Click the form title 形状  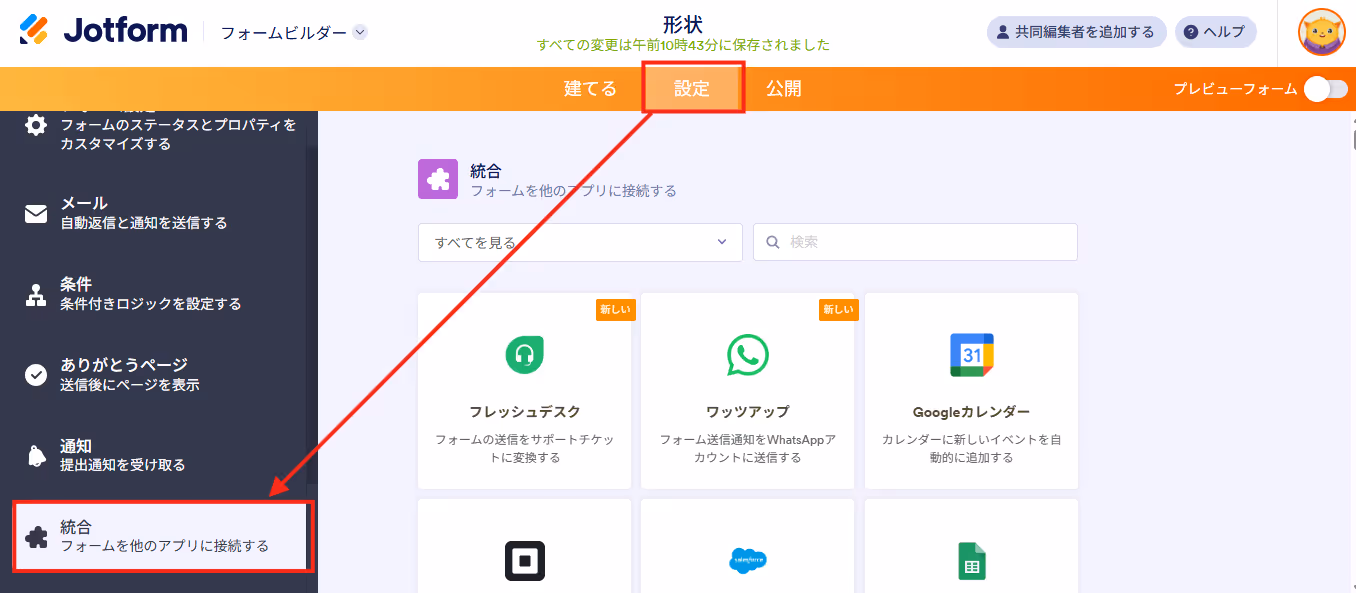click(x=683, y=25)
